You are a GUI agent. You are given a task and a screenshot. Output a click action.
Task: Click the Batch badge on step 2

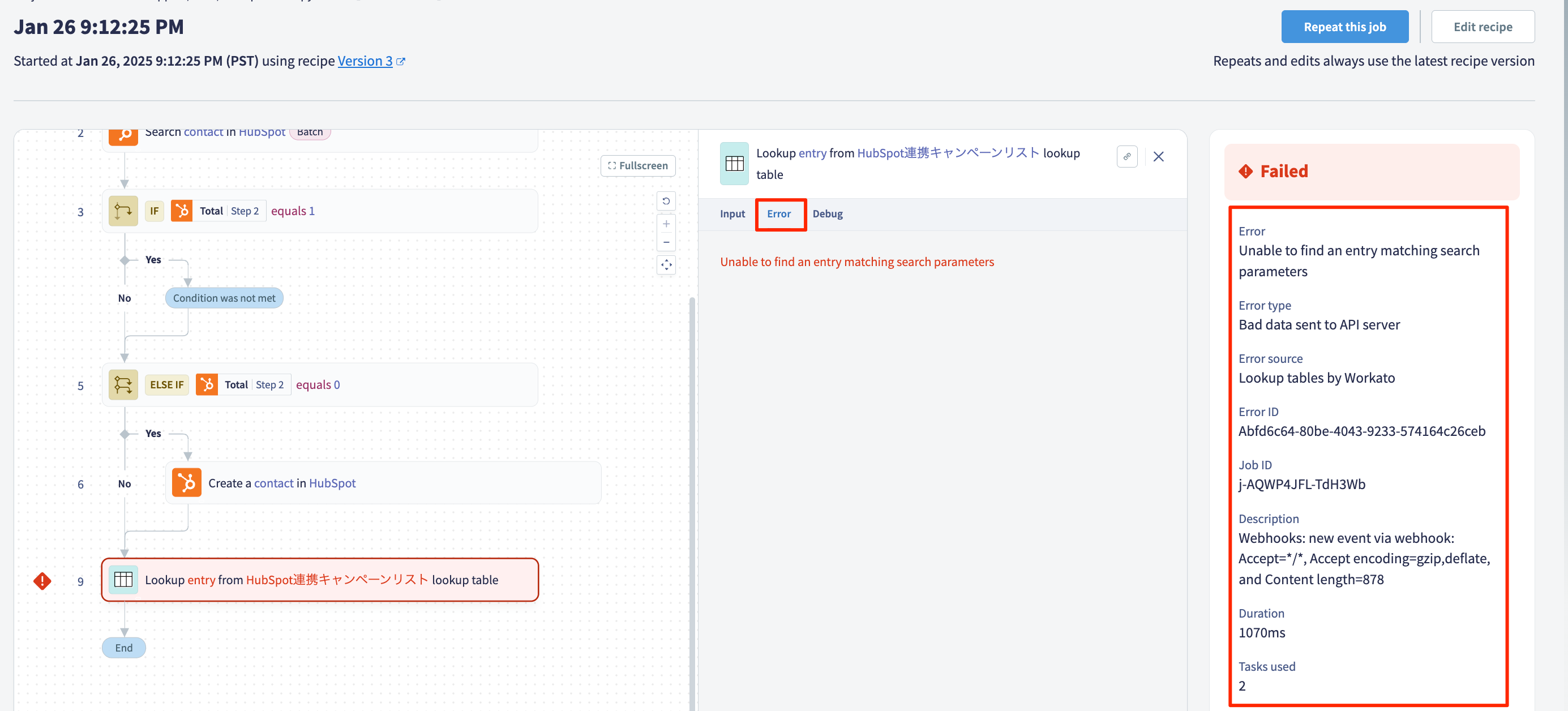[x=310, y=132]
